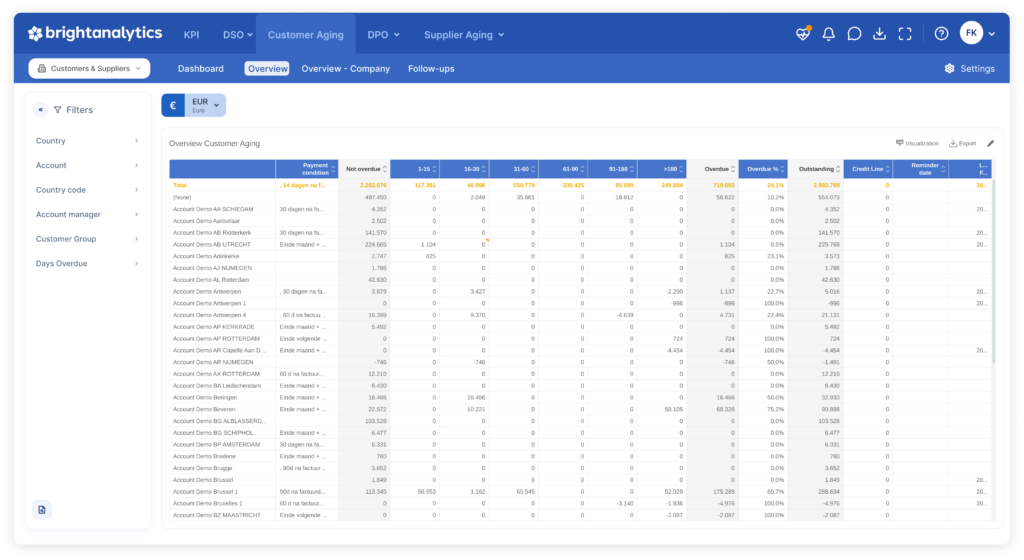Click row Account Demo Brussel 1
Image resolution: width=1024 pixels, height=560 pixels.
pyautogui.click(x=580, y=491)
